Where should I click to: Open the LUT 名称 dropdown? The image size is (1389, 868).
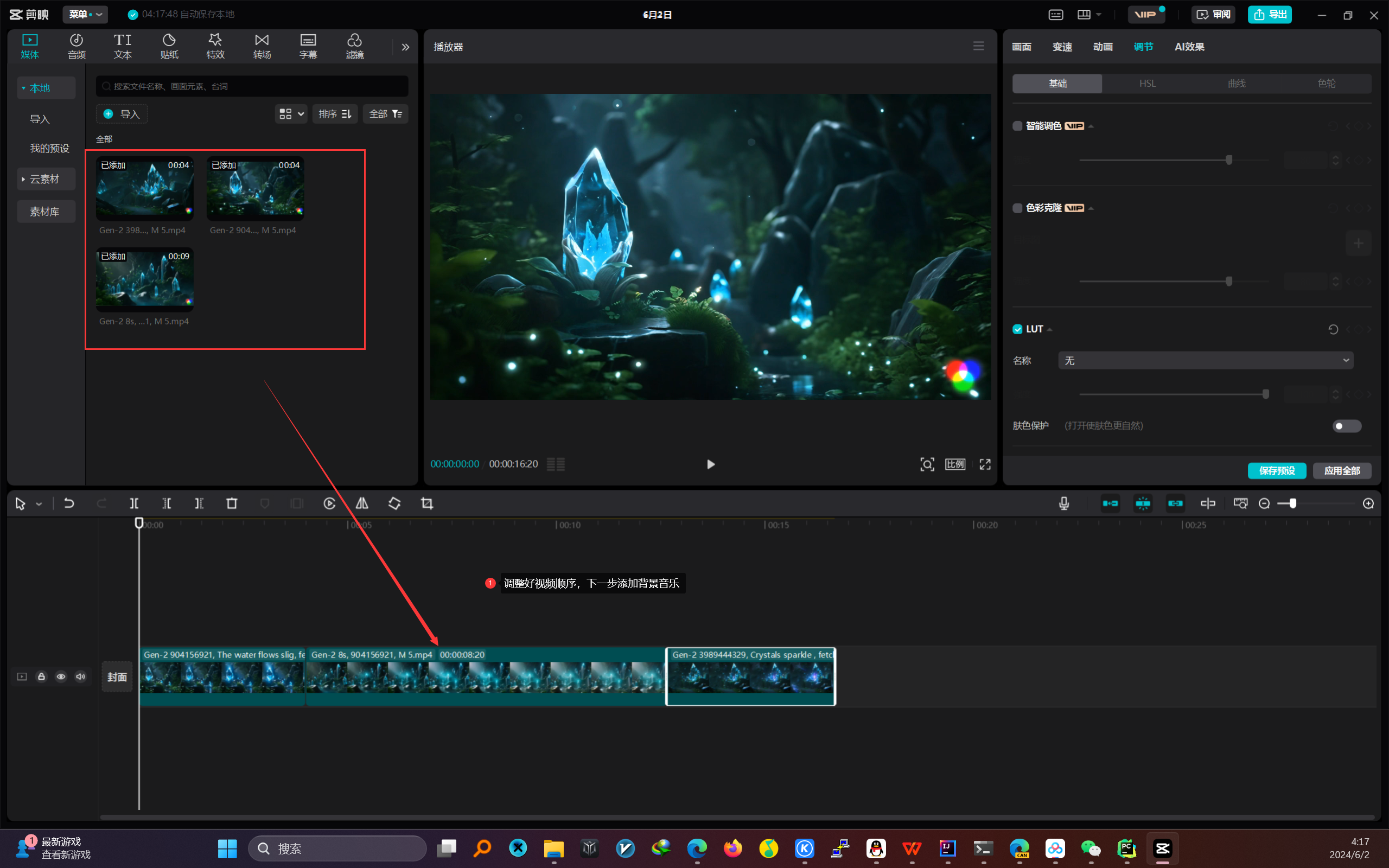click(x=1205, y=361)
